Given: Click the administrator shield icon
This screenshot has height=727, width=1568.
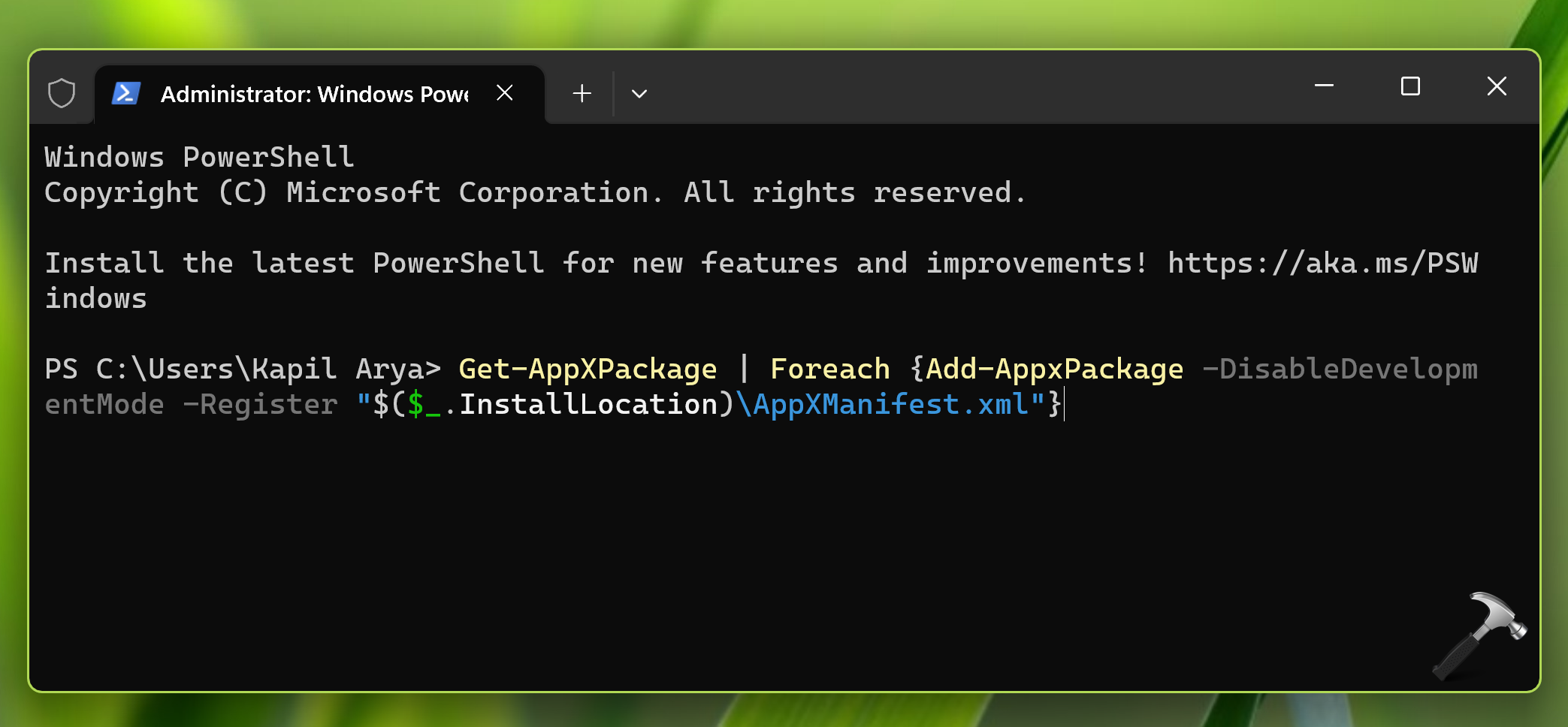Looking at the screenshot, I should (62, 93).
